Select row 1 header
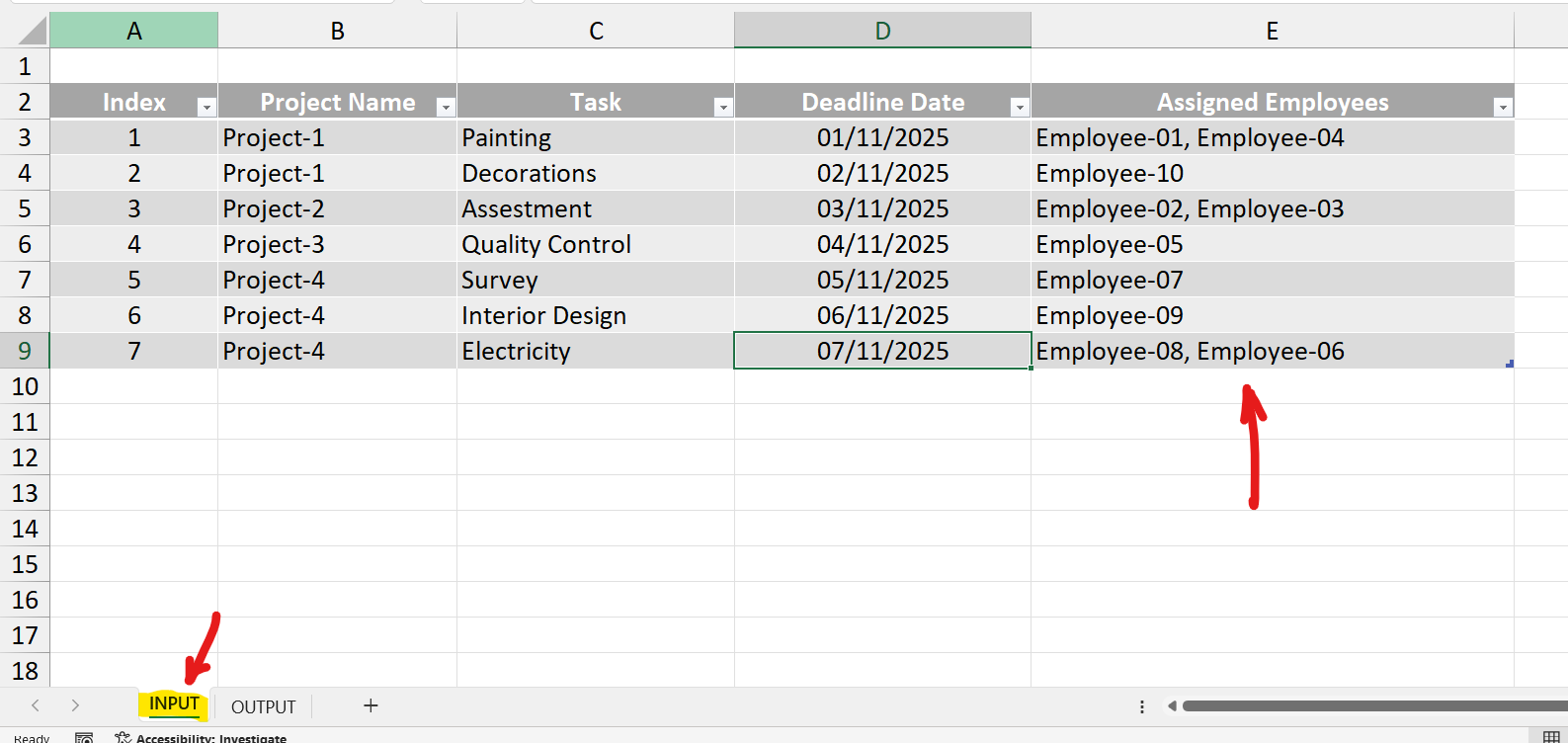This screenshot has height=743, width=1568. point(25,66)
